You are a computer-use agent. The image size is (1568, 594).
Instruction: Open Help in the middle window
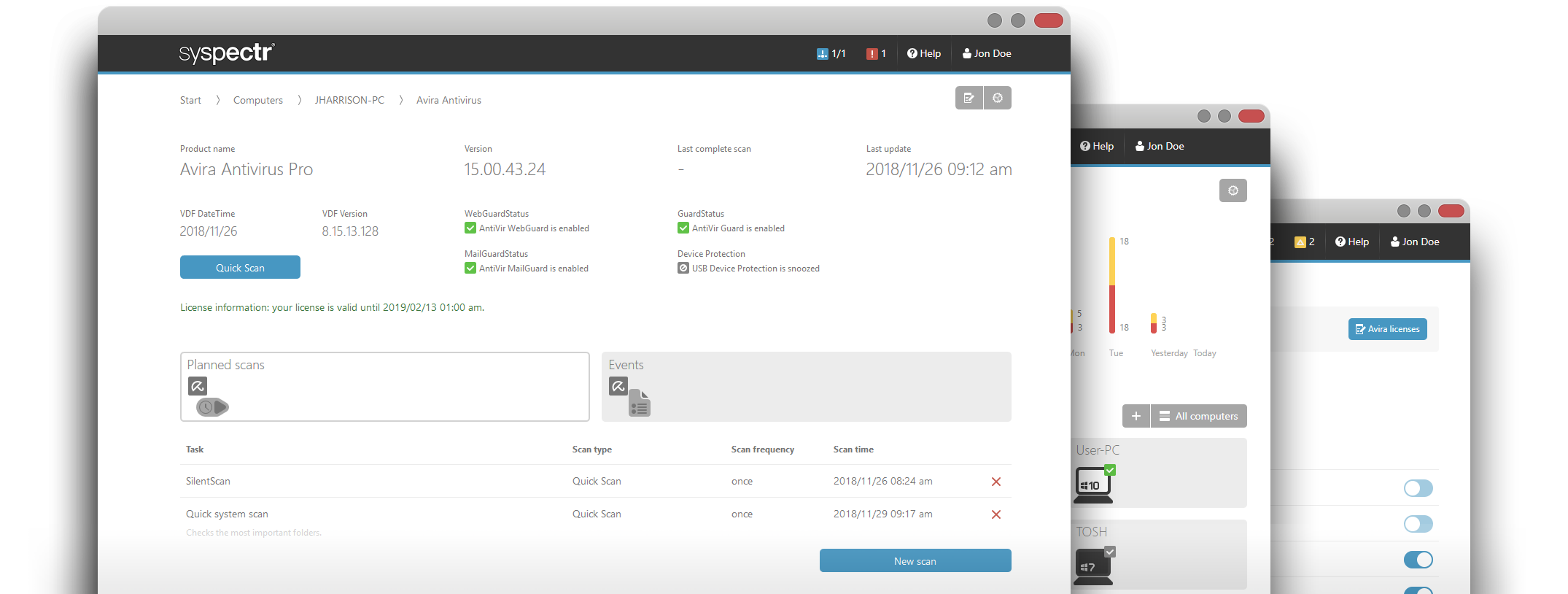[1097, 146]
